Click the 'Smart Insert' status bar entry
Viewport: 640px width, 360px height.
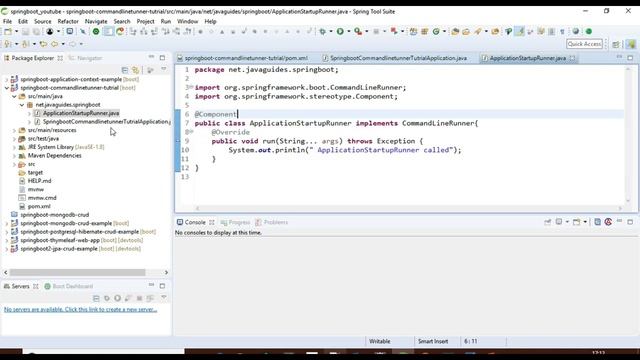point(433,341)
